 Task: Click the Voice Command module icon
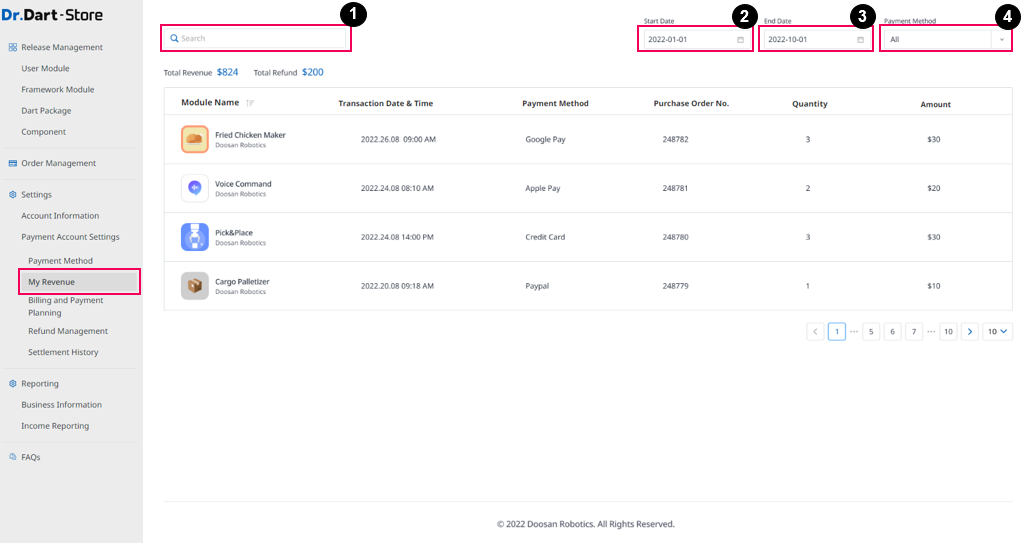195,188
